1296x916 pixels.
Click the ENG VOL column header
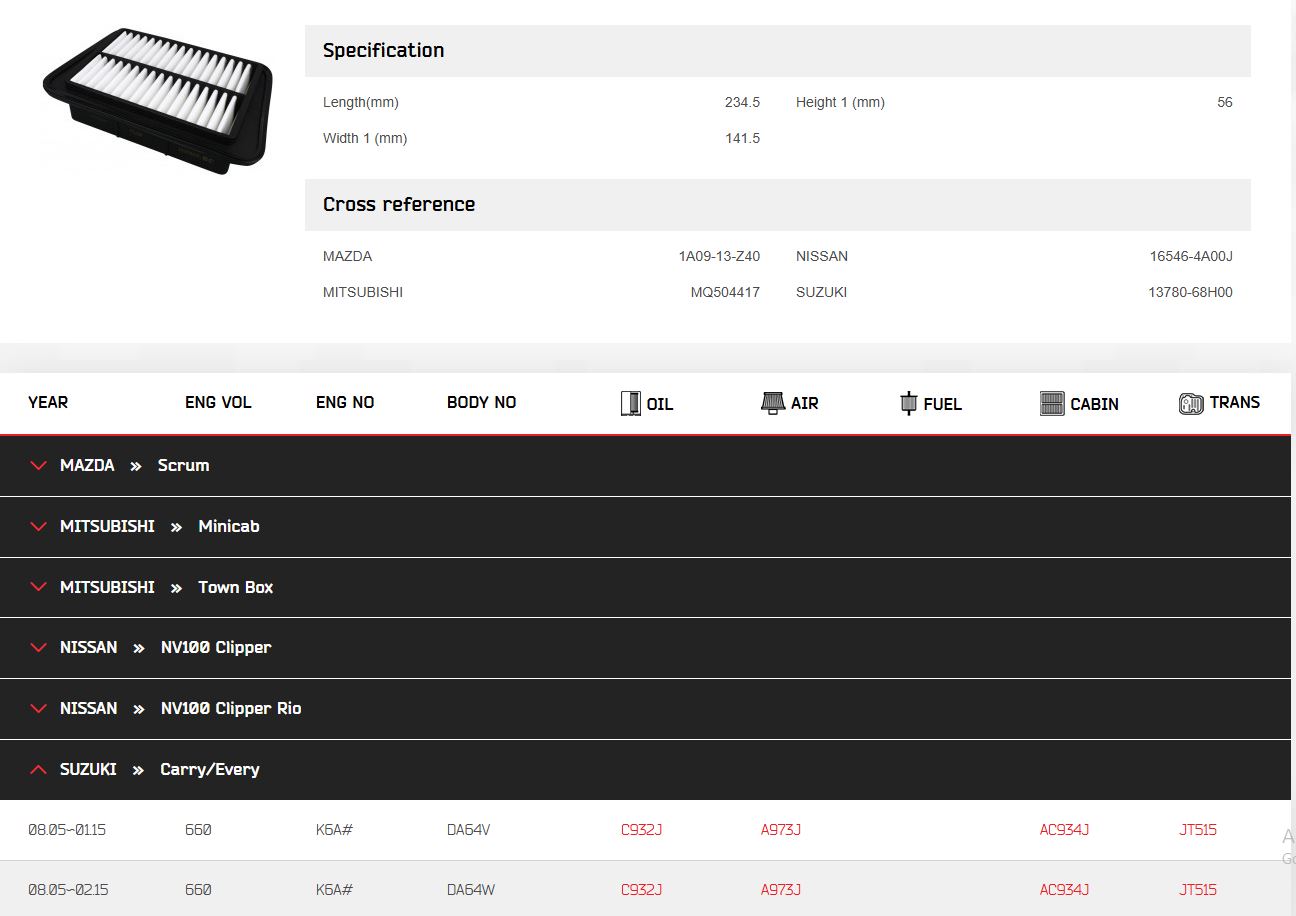[x=218, y=402]
